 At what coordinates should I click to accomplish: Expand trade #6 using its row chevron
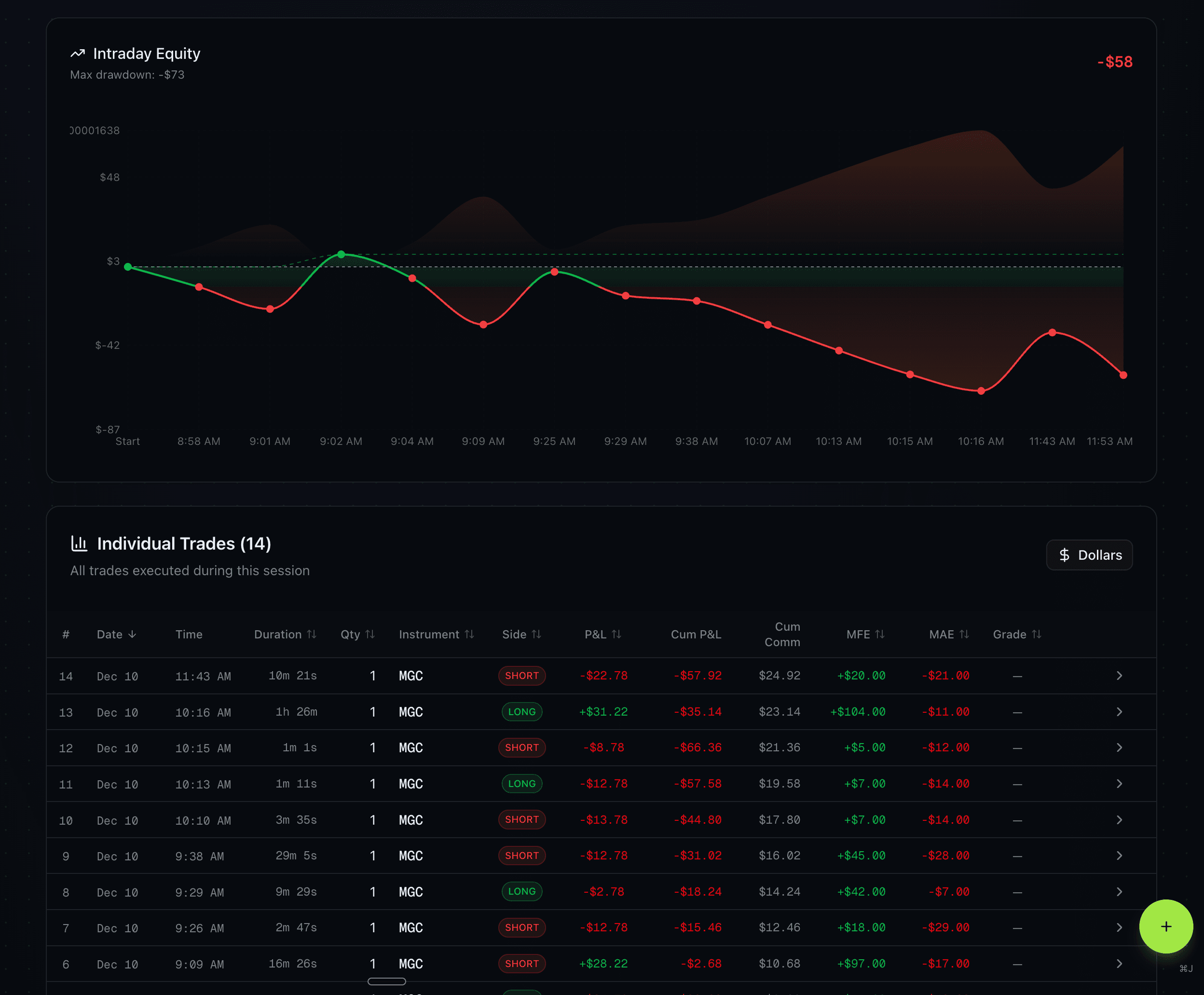pyautogui.click(x=1119, y=964)
